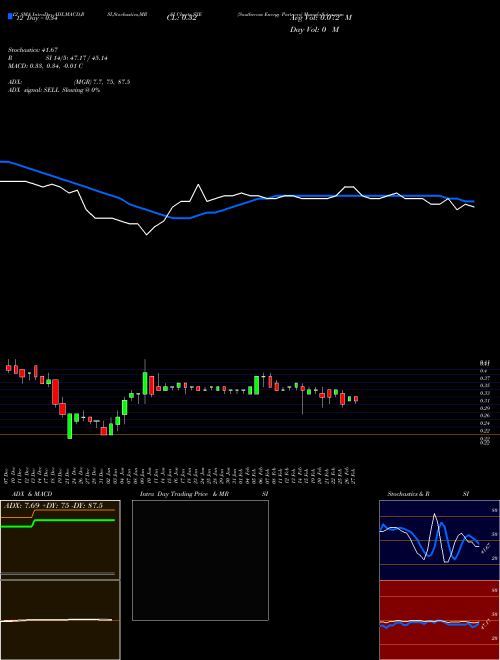The width and height of the screenshot is (500, 660).
Task: Click the 'ADX signal: SELL' text
Action: coord(34,90)
